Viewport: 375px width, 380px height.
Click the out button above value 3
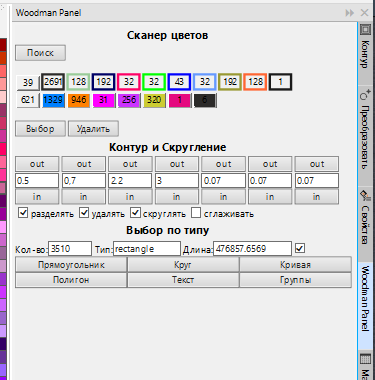177,164
